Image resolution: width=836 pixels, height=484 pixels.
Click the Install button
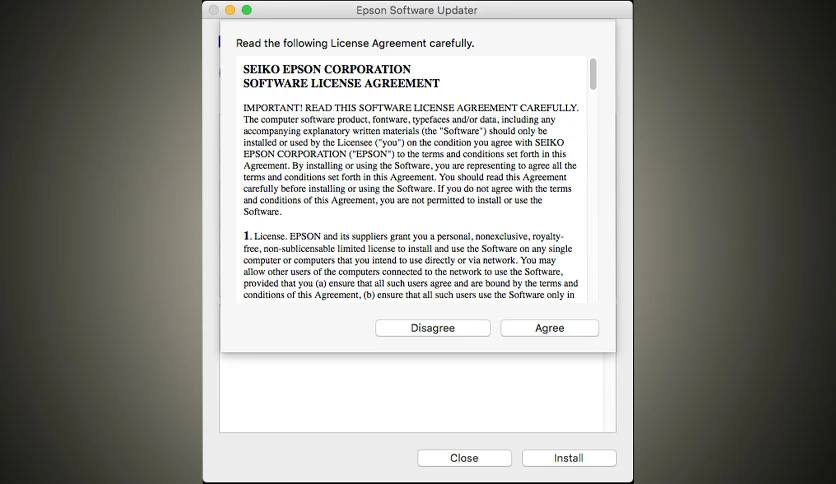point(569,458)
